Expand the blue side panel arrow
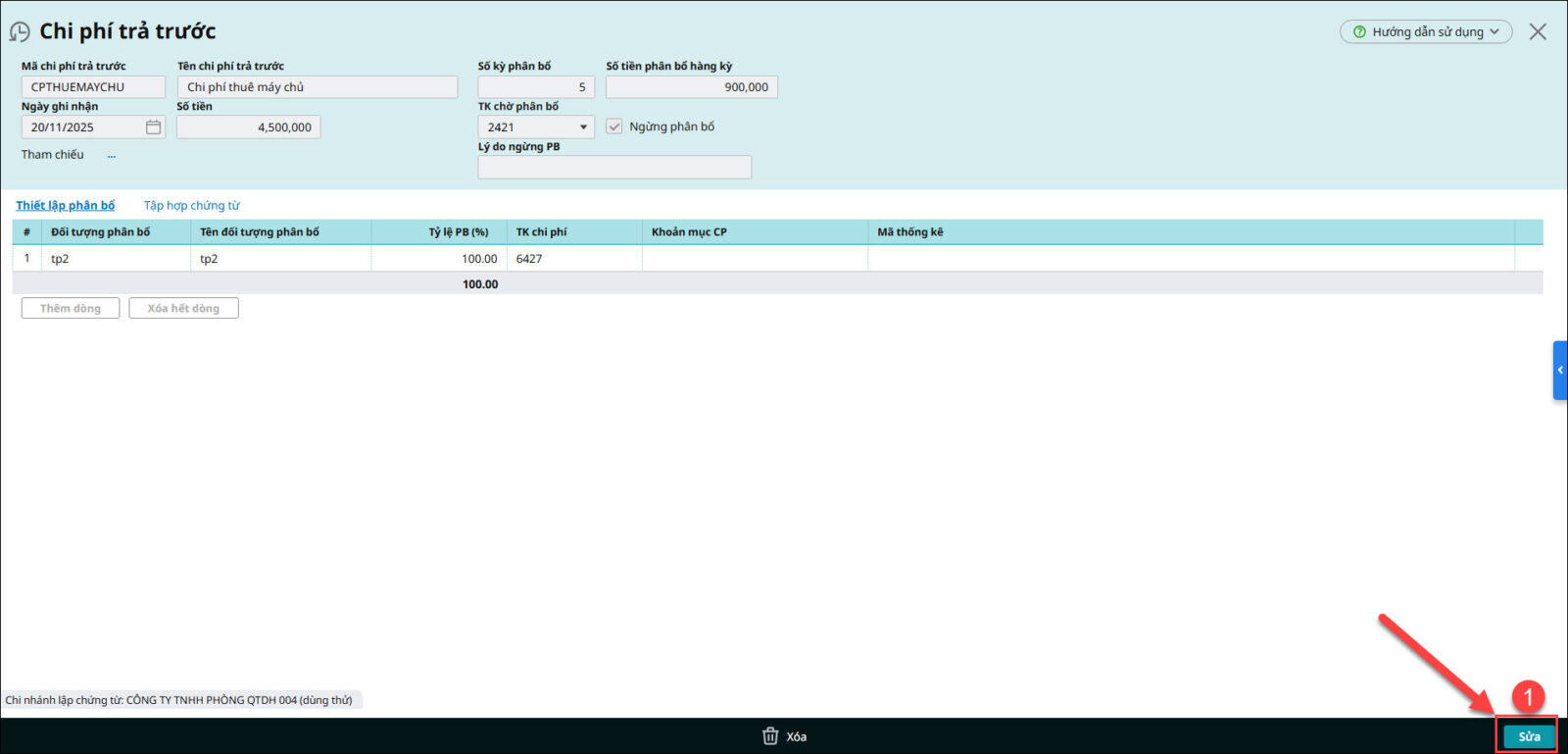1568x754 pixels. point(1559,371)
